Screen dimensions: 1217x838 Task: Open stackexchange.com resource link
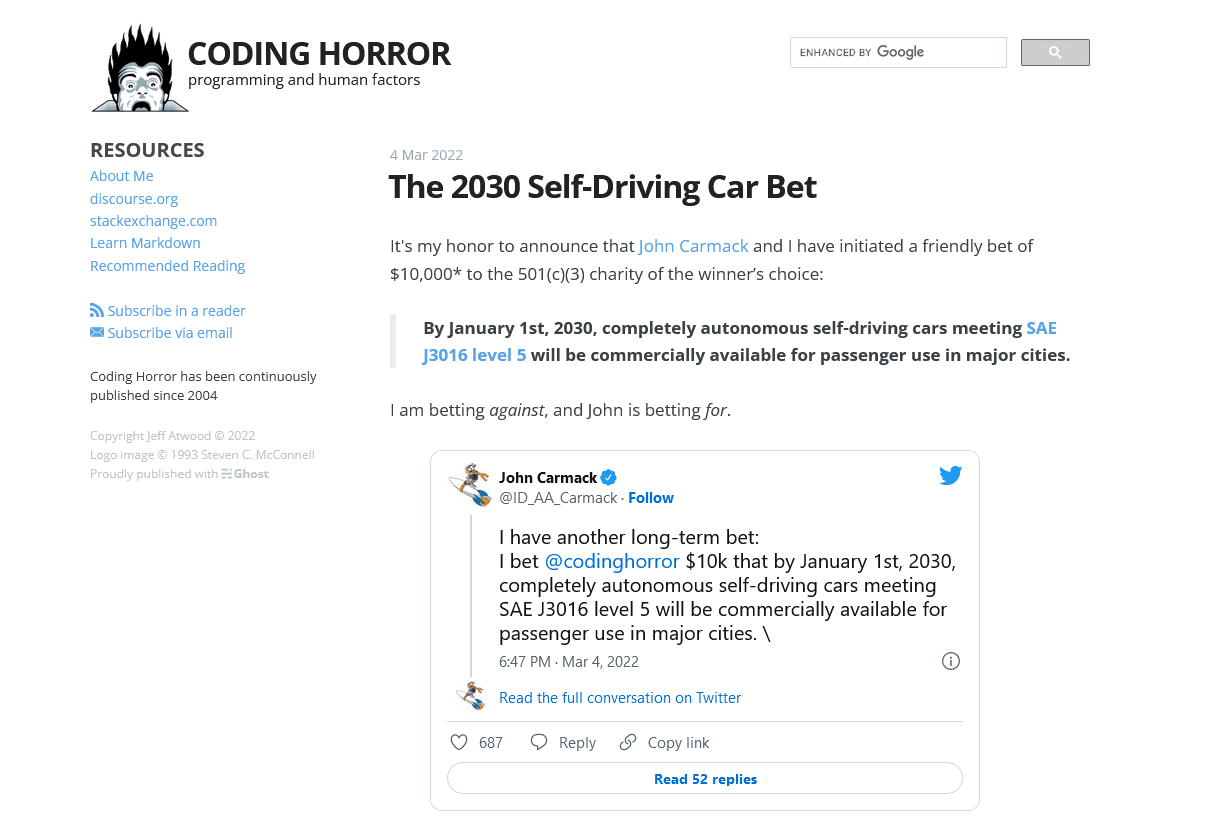click(x=153, y=220)
